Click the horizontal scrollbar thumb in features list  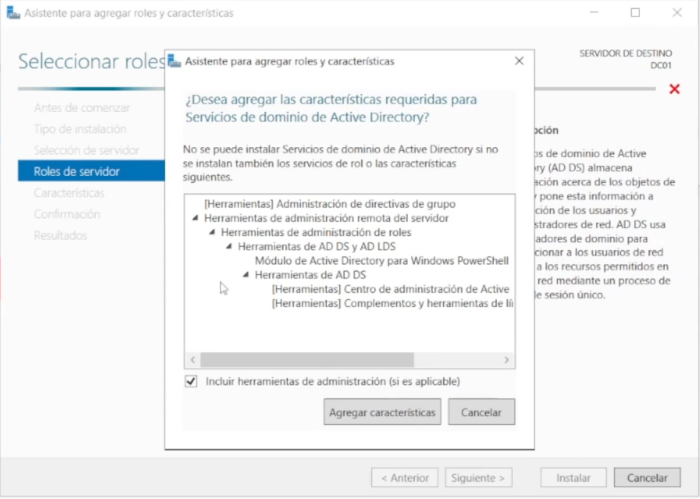click(x=307, y=360)
